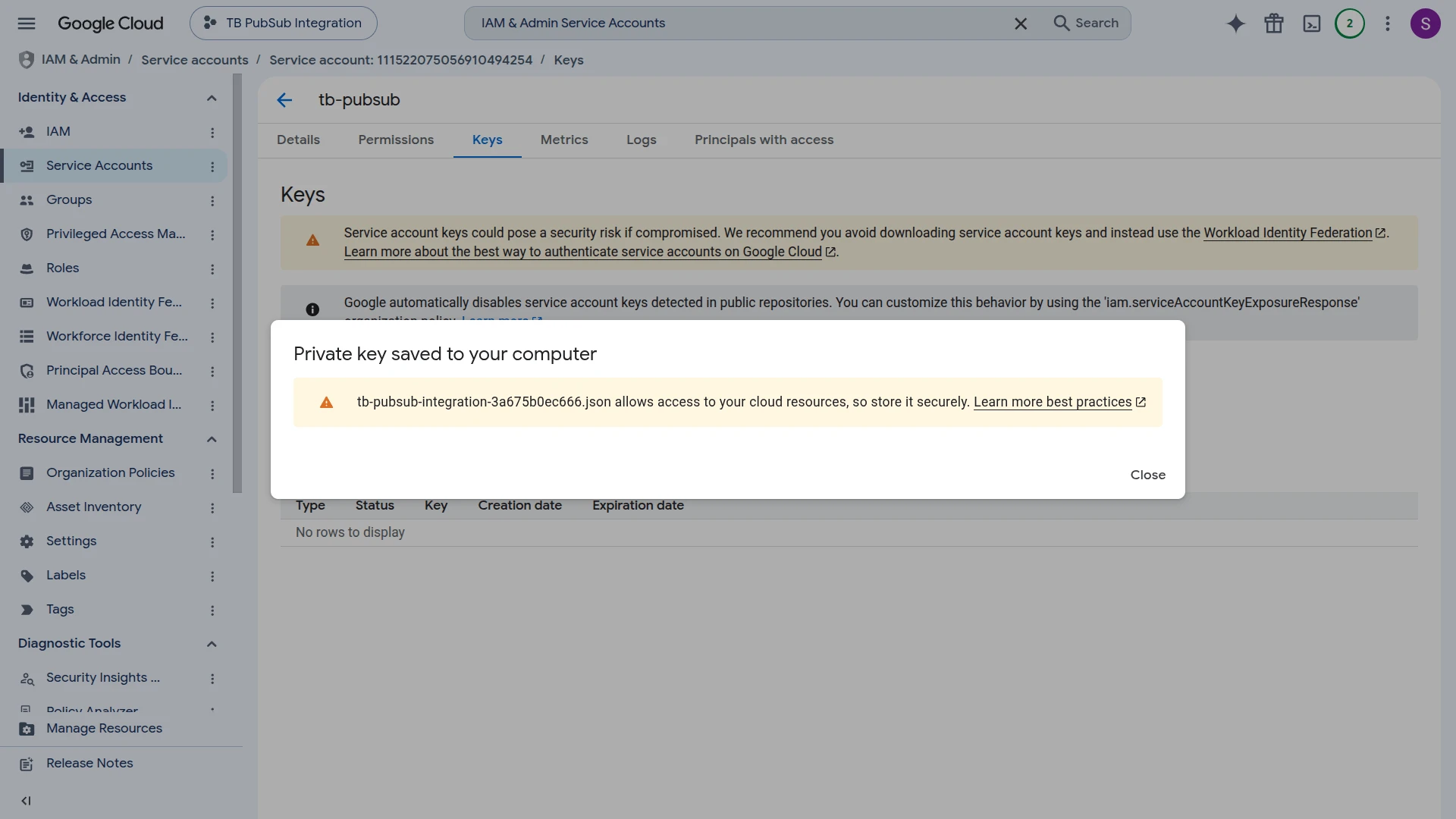Open the three-dot menu beside Groups

[x=212, y=201]
